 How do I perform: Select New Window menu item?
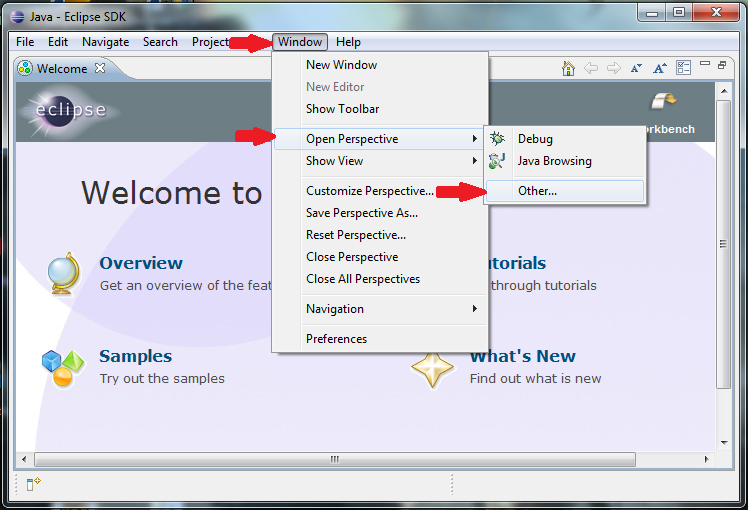click(x=381, y=64)
